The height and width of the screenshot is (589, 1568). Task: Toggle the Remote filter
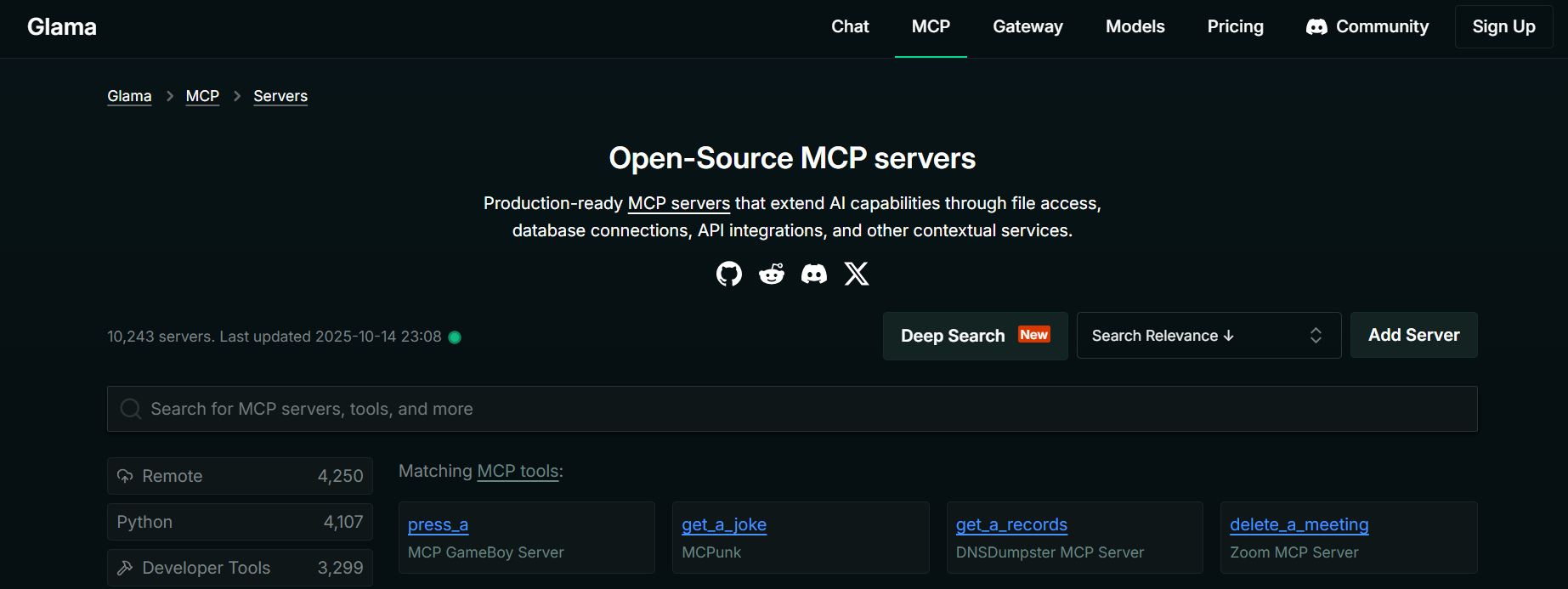point(240,476)
